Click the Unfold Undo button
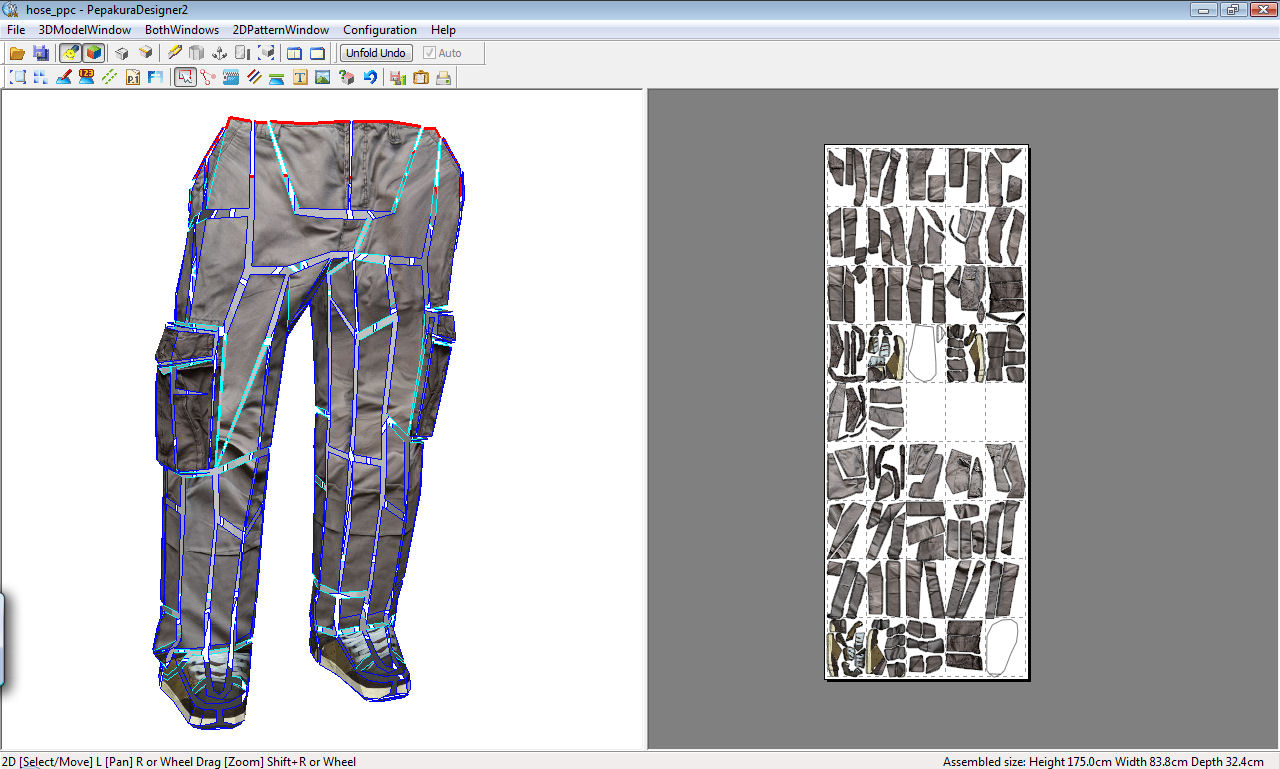The width and height of the screenshot is (1280, 769). [376, 53]
